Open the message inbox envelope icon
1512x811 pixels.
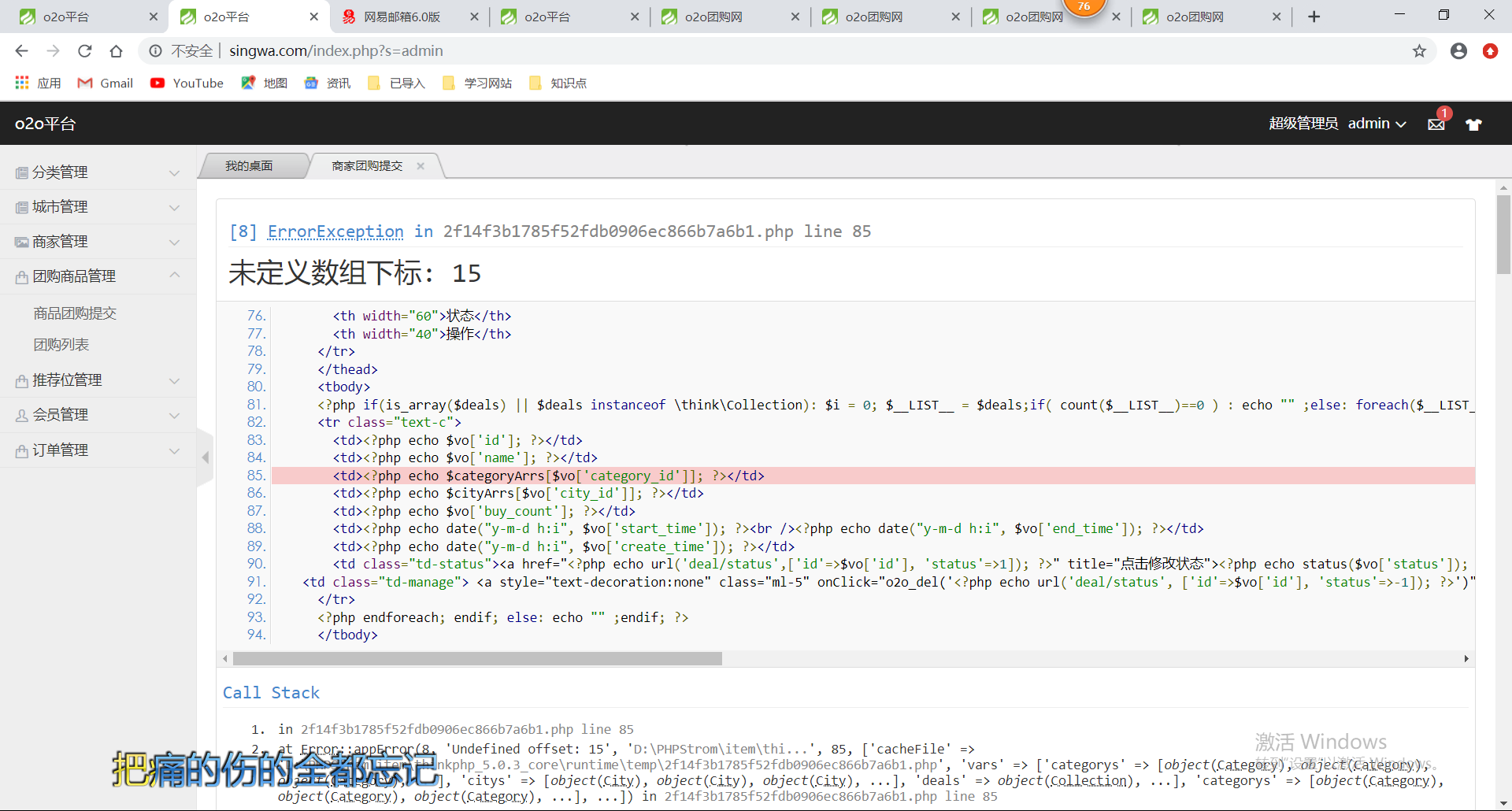click(x=1436, y=124)
